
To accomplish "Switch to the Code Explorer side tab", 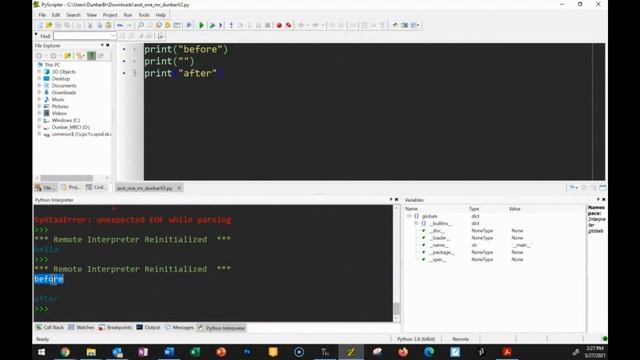I will point(96,187).
